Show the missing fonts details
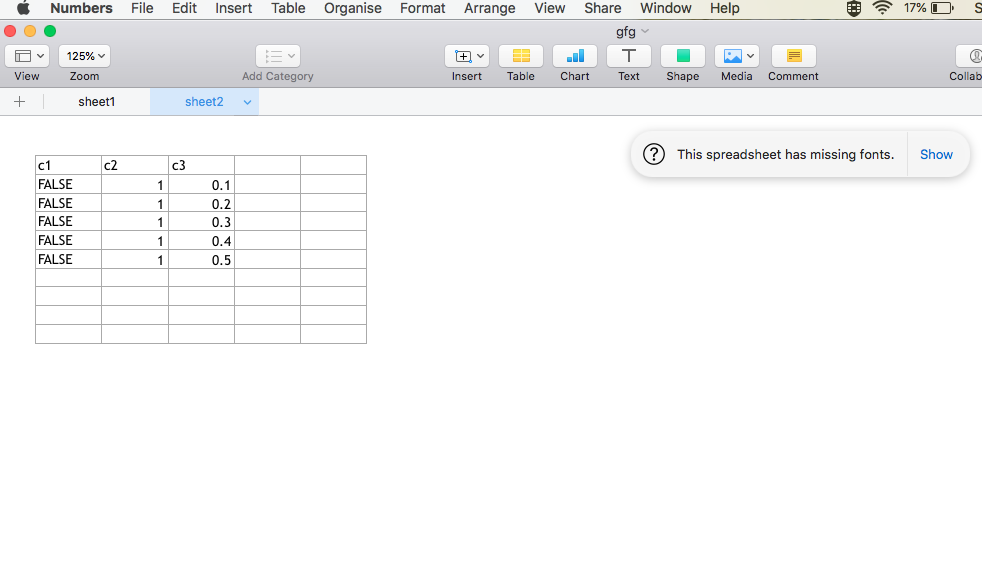982x575 pixels. click(936, 154)
